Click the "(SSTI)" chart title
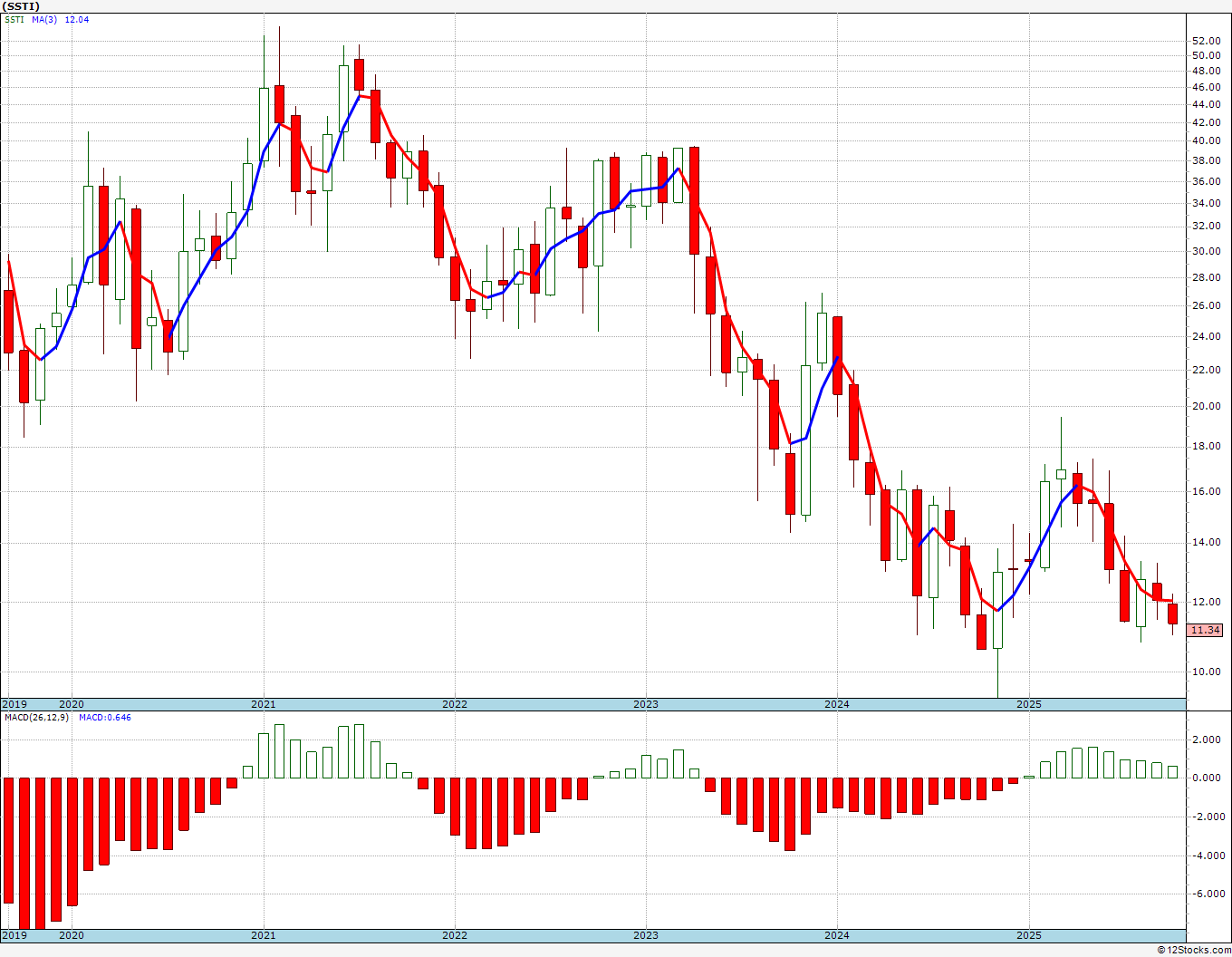Viewport: 1232px width, 957px height. click(x=21, y=6)
